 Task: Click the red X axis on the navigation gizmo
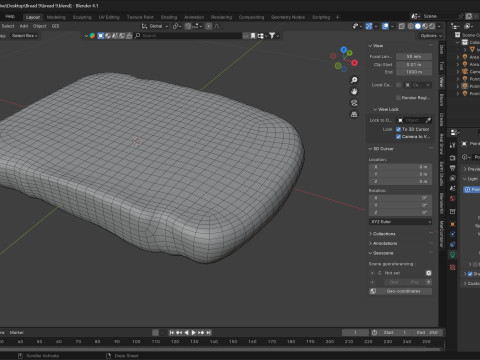354,63
